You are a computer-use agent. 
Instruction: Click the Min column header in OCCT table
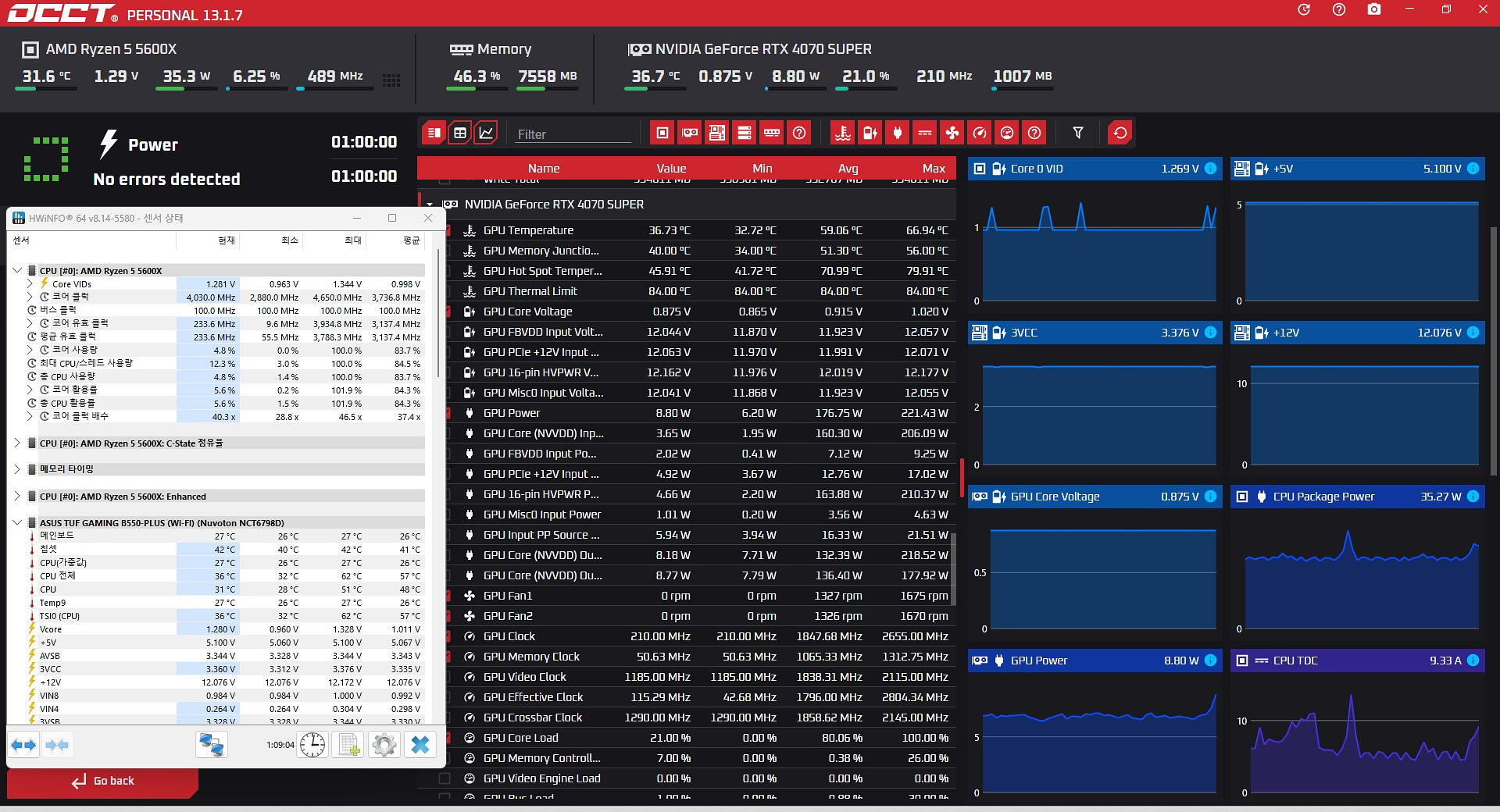point(762,169)
